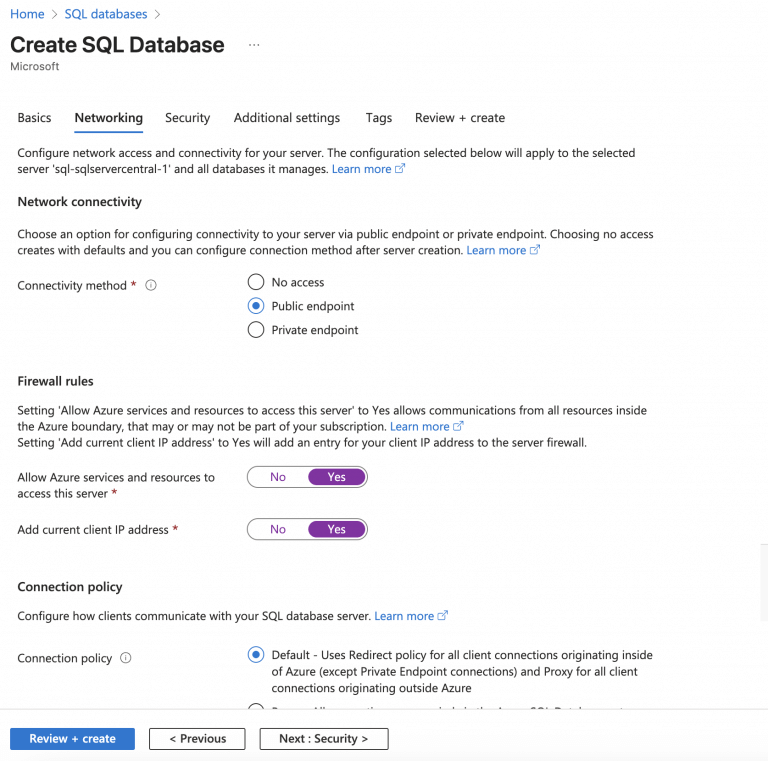
Task: Set Add current client IP toggle to No
Action: (278, 529)
